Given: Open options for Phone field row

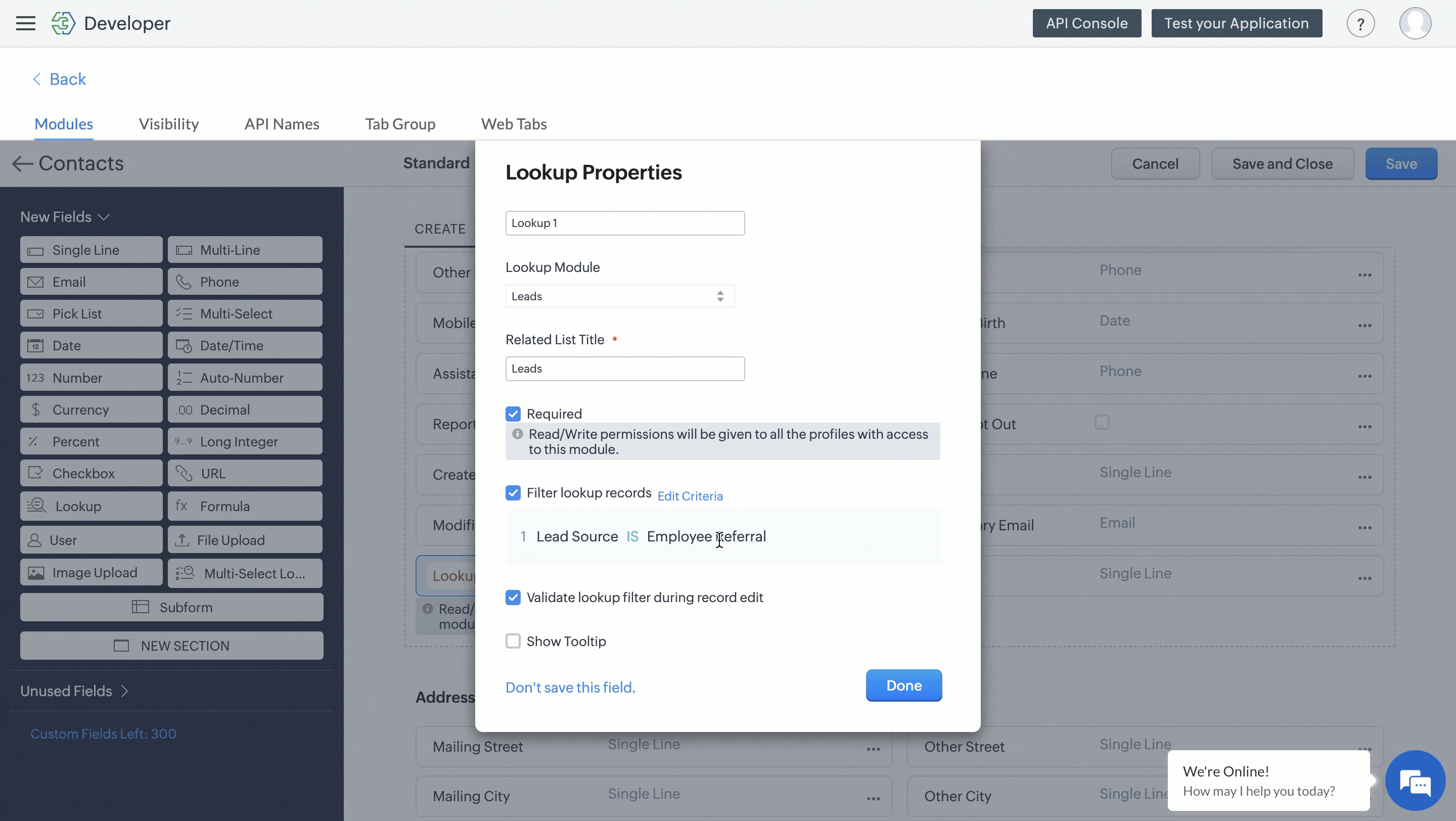Looking at the screenshot, I should tap(1364, 275).
